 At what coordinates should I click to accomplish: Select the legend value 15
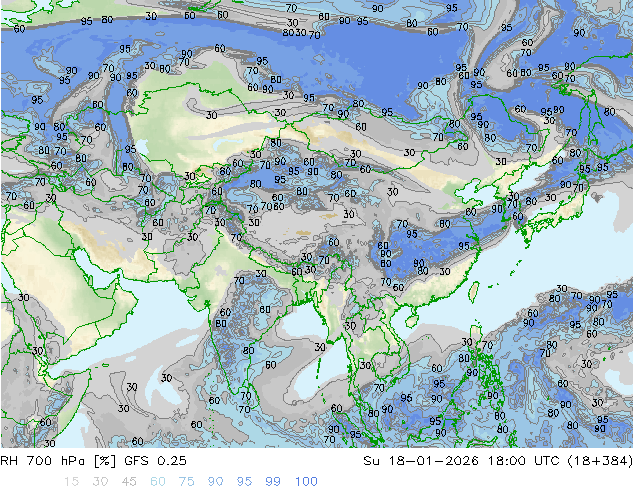tap(72, 481)
